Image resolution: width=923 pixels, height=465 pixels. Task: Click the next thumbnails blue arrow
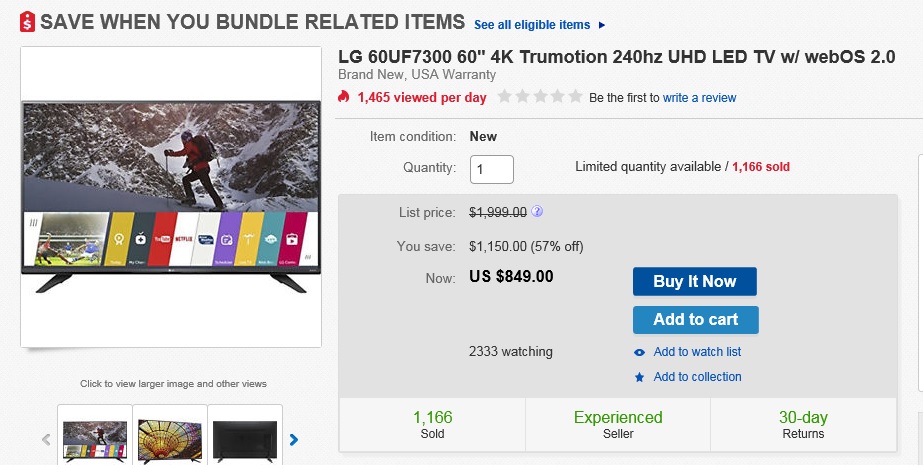(x=293, y=439)
